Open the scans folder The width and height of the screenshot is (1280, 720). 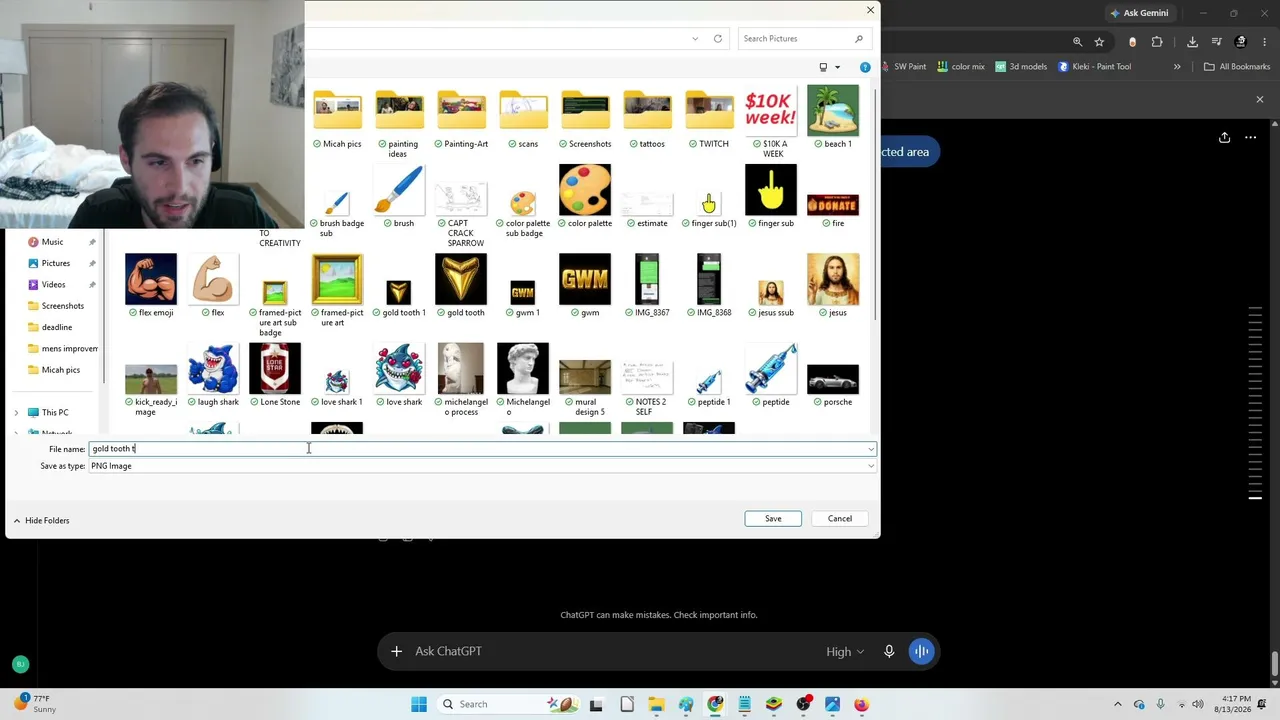[523, 110]
